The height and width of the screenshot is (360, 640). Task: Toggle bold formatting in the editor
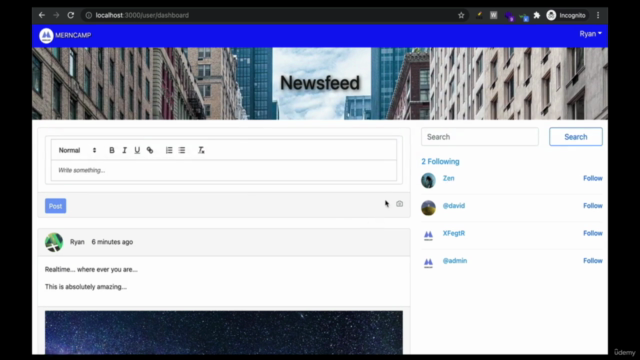(111, 150)
